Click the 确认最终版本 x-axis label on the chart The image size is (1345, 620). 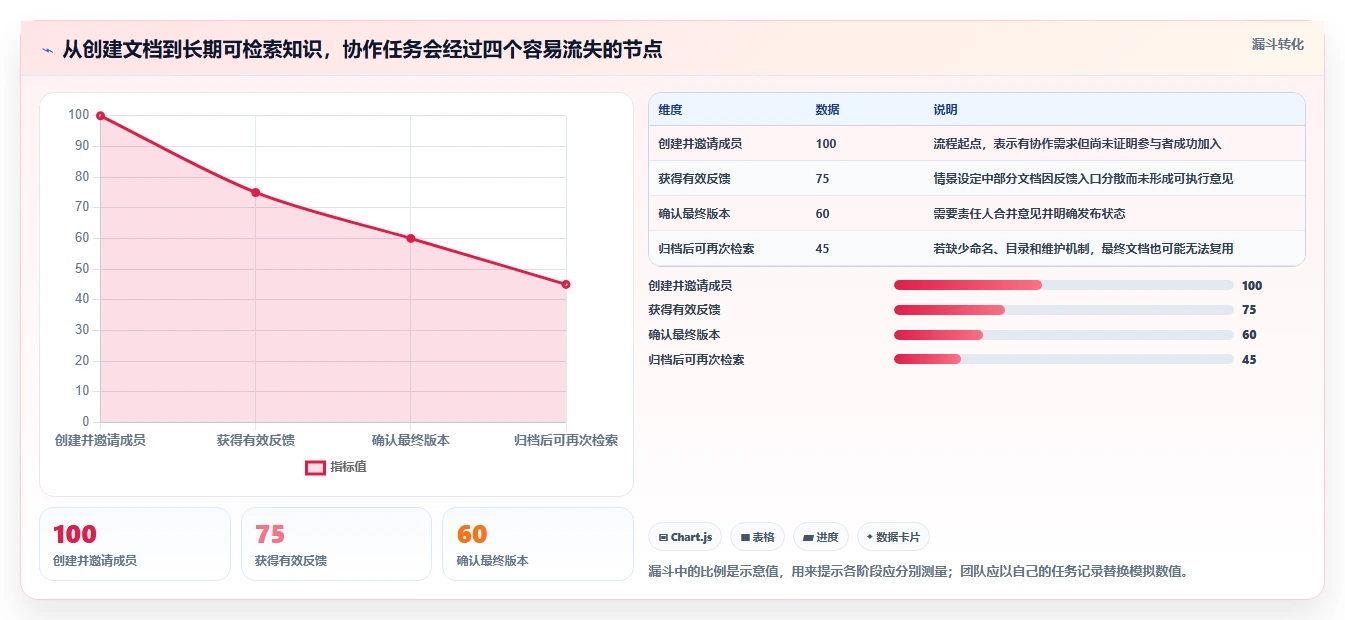pos(411,440)
